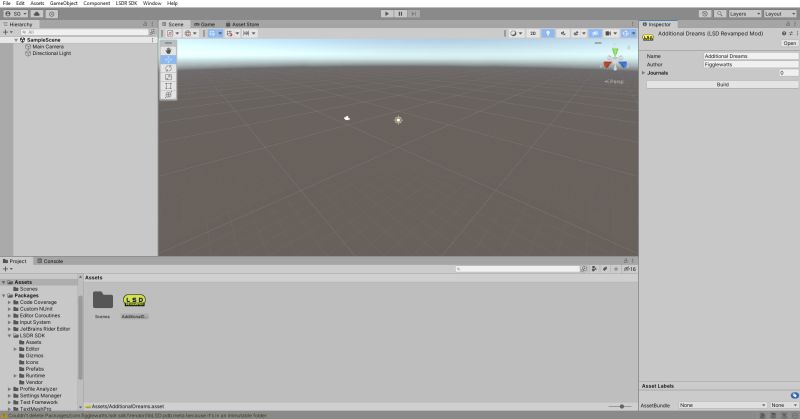Pause the game playback
The image size is (800, 419).
(401, 14)
